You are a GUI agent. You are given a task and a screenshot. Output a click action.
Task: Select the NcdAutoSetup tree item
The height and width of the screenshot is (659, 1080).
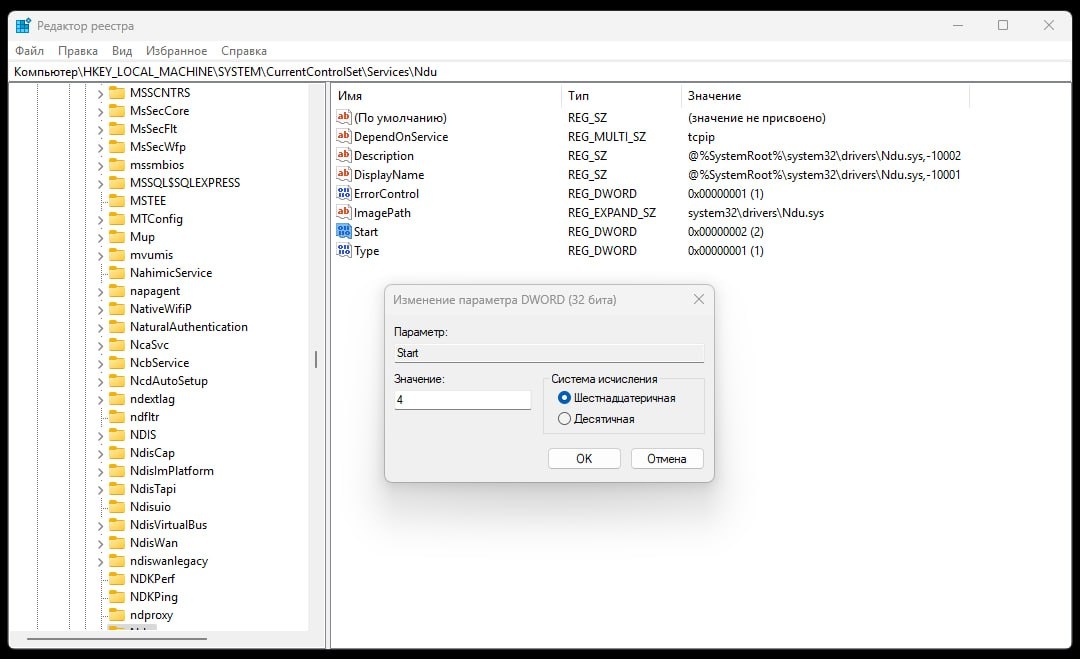(x=169, y=381)
